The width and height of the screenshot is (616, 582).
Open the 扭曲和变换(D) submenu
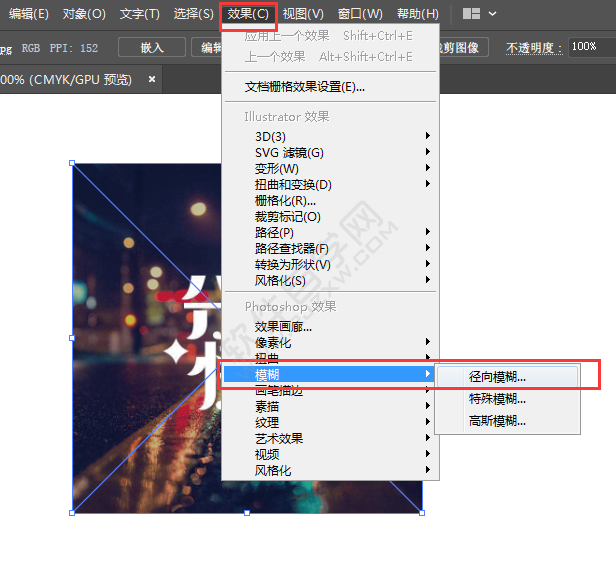click(x=330, y=185)
